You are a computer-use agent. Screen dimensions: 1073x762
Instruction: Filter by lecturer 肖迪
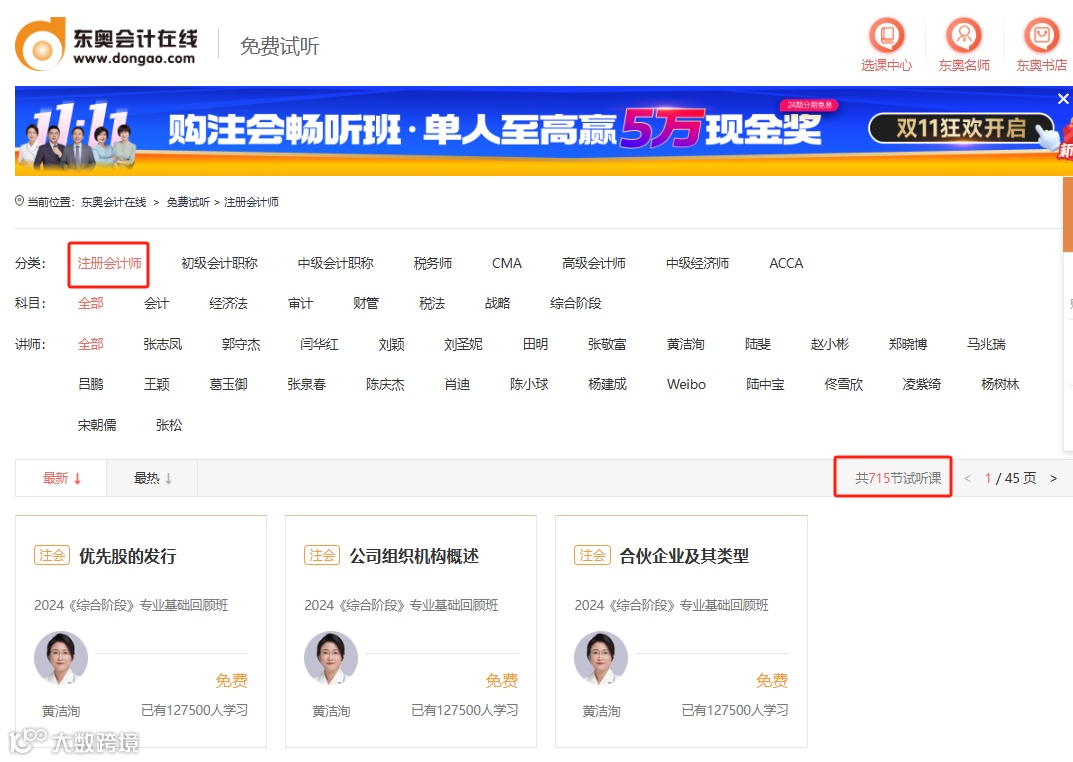coord(457,384)
